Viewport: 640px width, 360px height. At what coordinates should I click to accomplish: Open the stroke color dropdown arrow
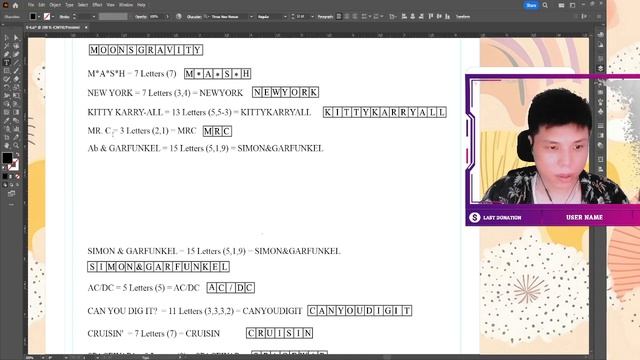[x=53, y=17]
